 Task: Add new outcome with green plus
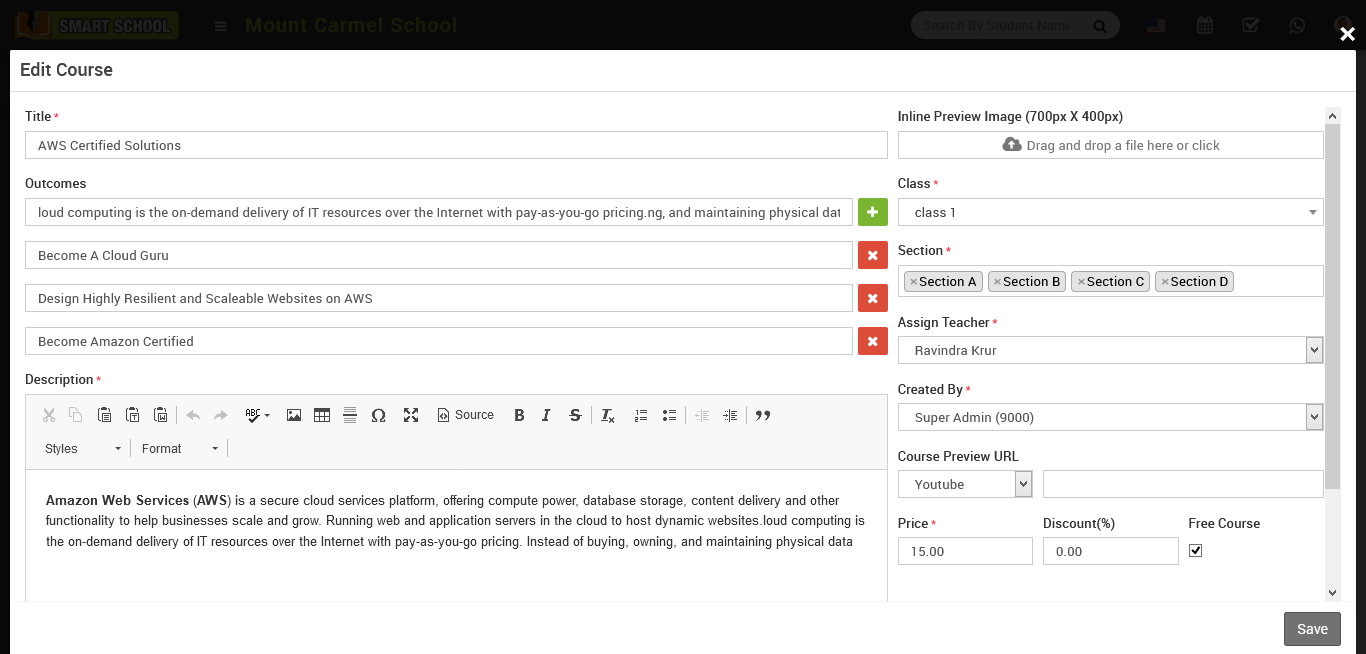pyautogui.click(x=872, y=212)
